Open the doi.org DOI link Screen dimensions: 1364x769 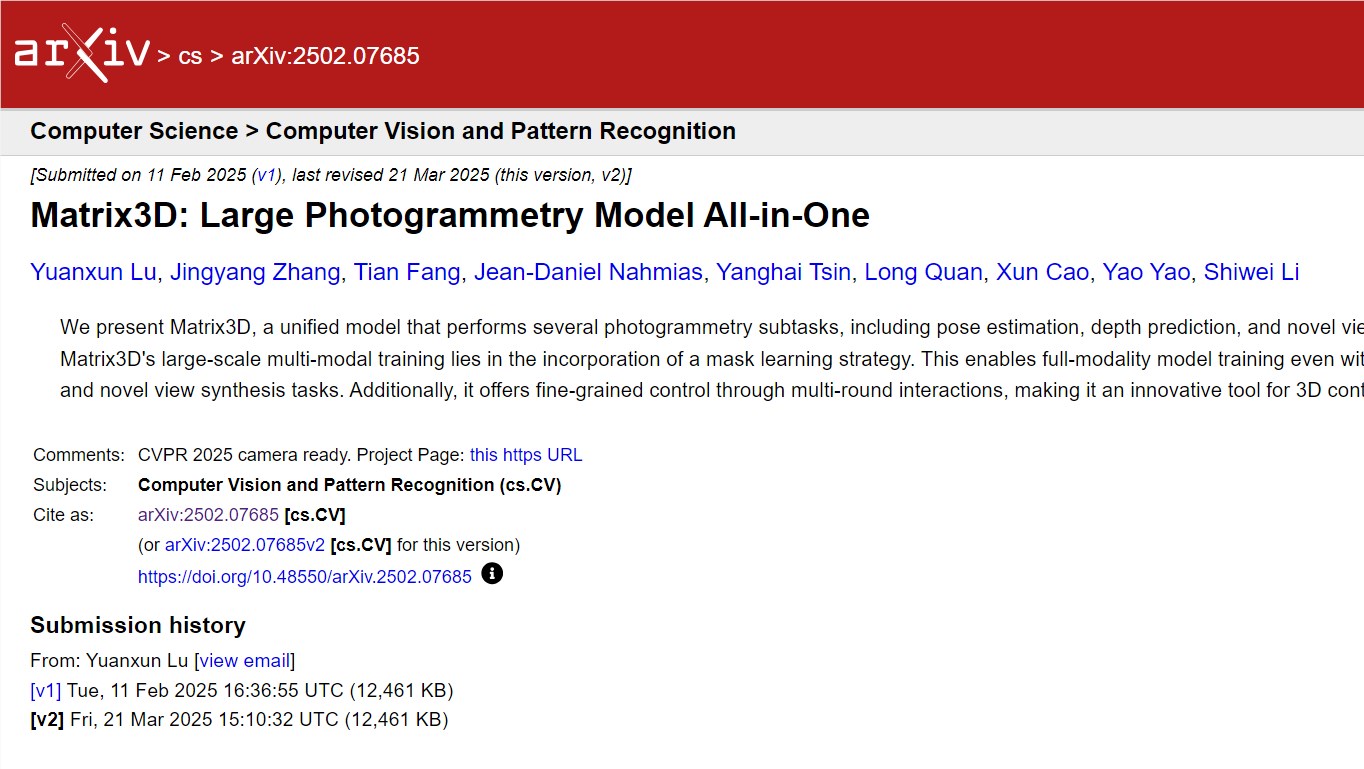tap(305, 576)
